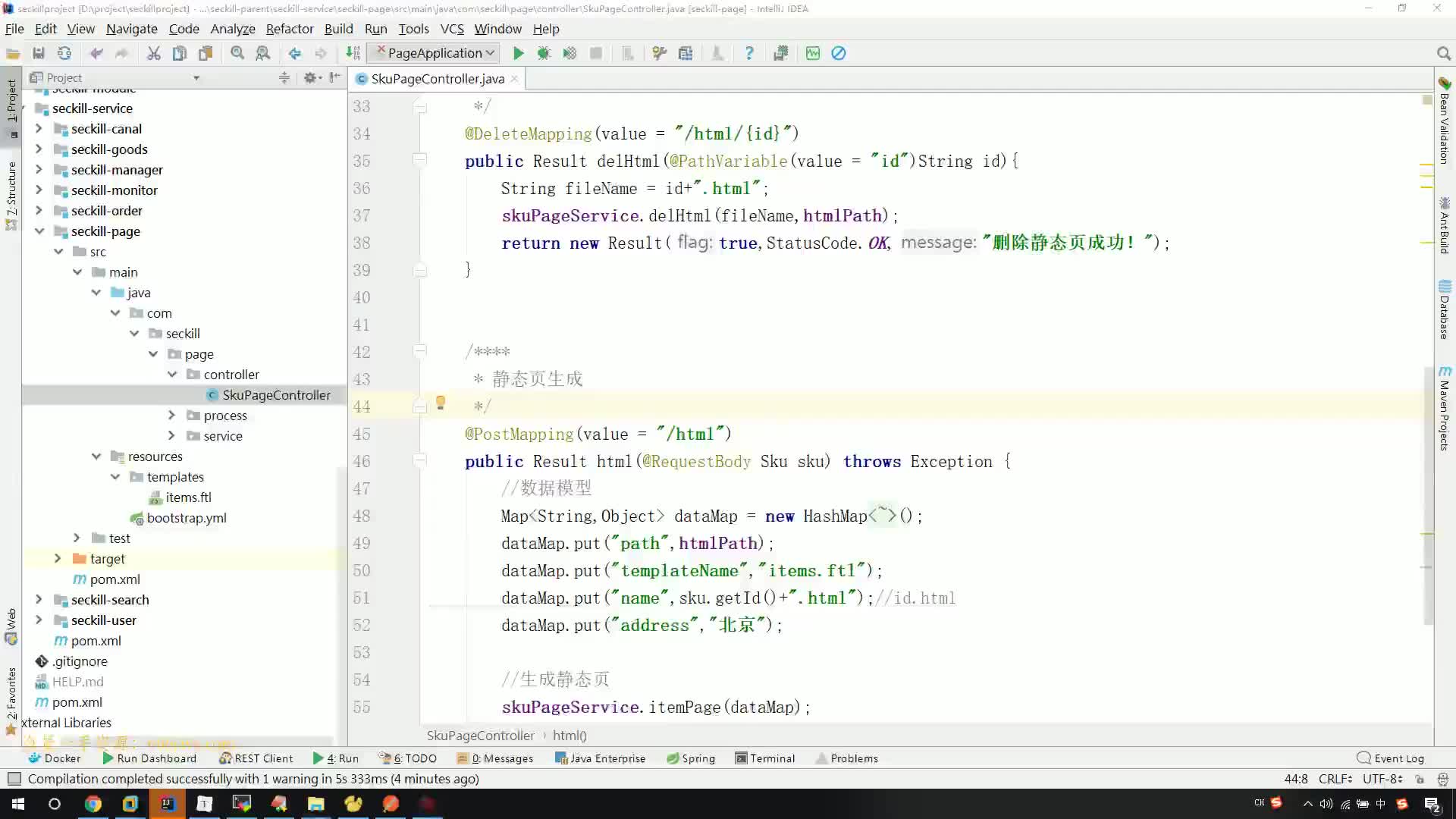
Task: Click the Find magnifier icon
Action: [237, 53]
